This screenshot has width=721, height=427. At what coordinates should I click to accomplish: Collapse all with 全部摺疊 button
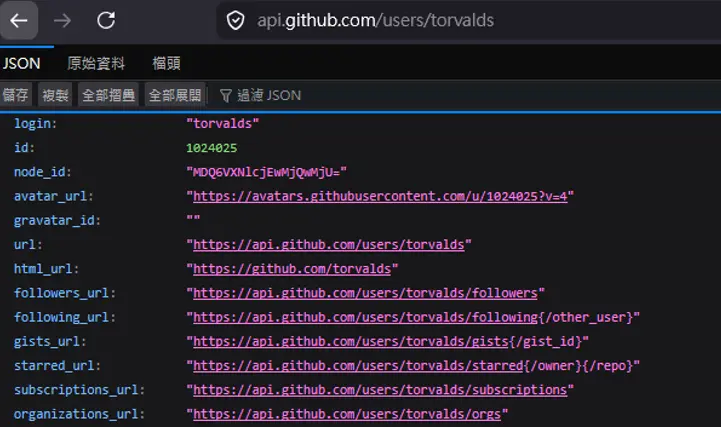(x=108, y=95)
